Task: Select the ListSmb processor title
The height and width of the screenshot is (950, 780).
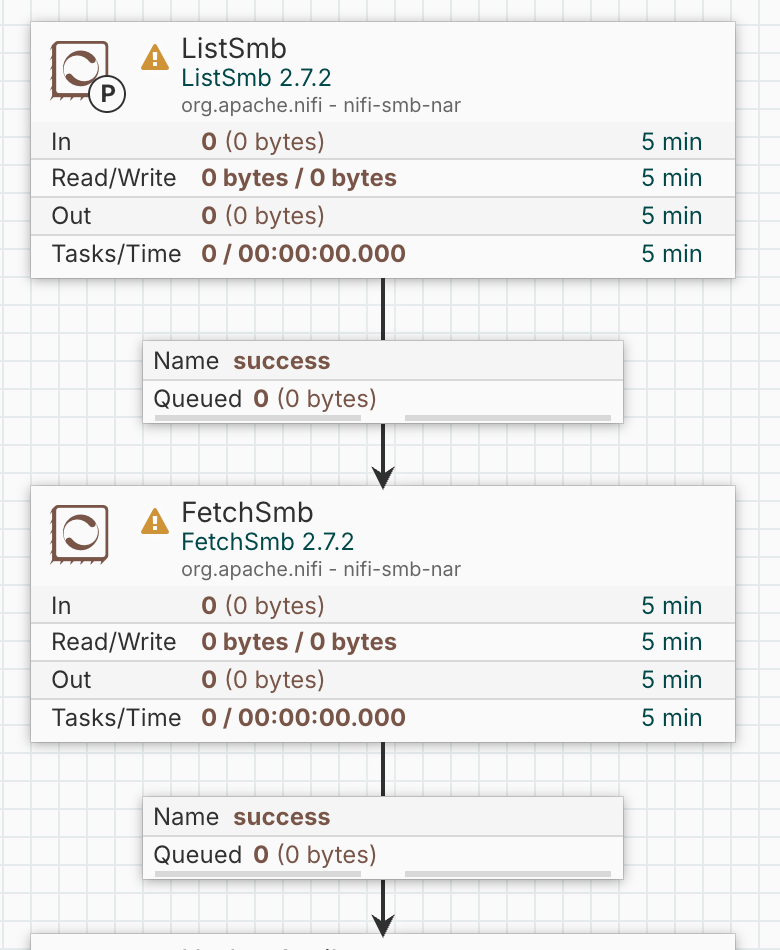Action: click(234, 48)
